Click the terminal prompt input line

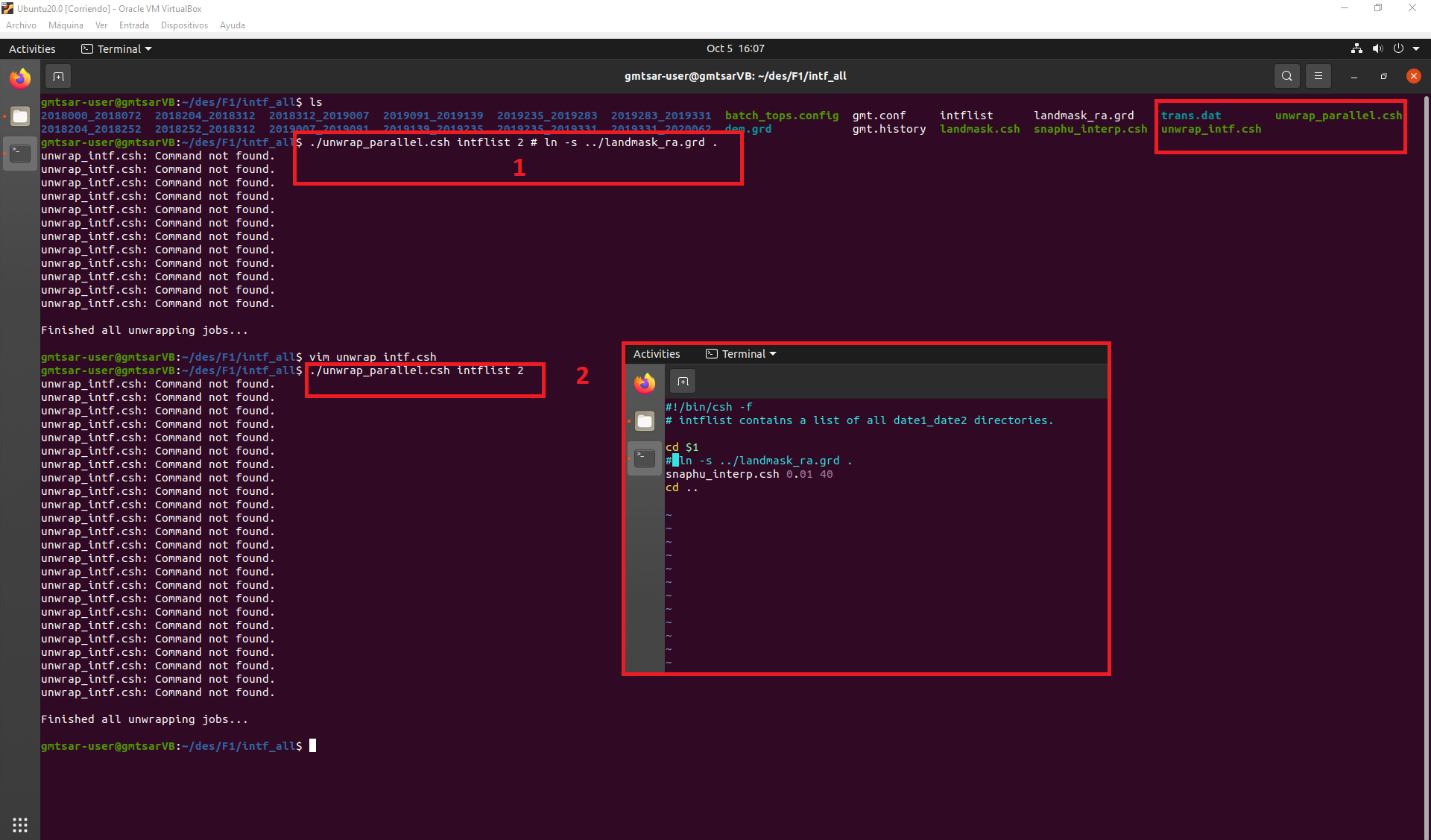coord(312,745)
